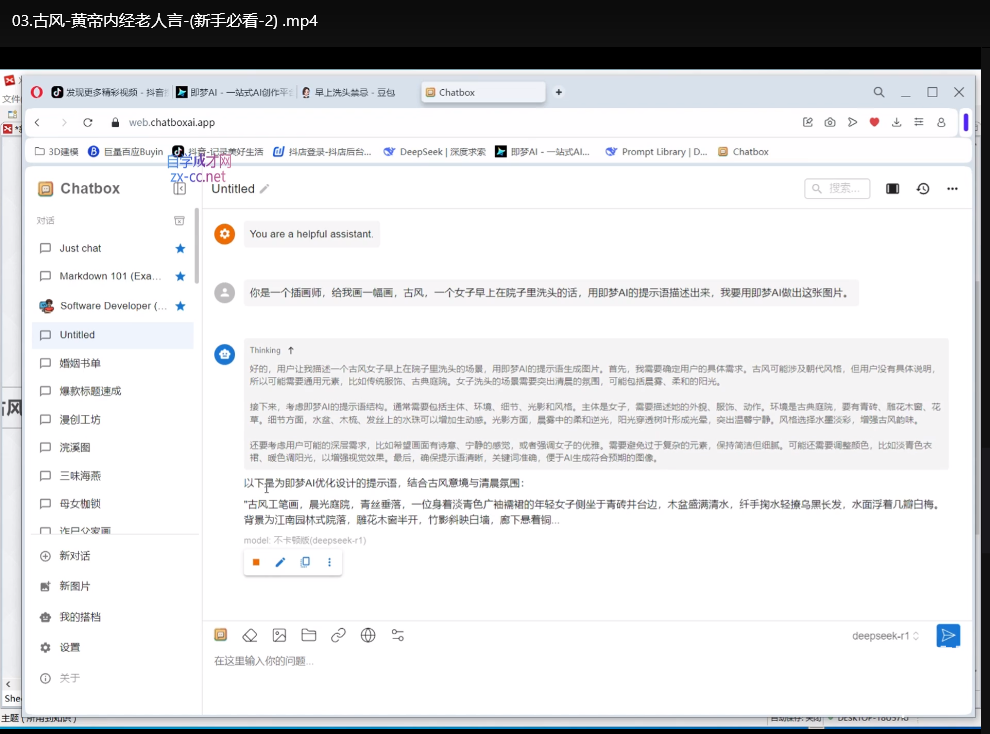The width and height of the screenshot is (990, 734).
Task: Open the DeepSeek bookmark
Action: [x=435, y=151]
